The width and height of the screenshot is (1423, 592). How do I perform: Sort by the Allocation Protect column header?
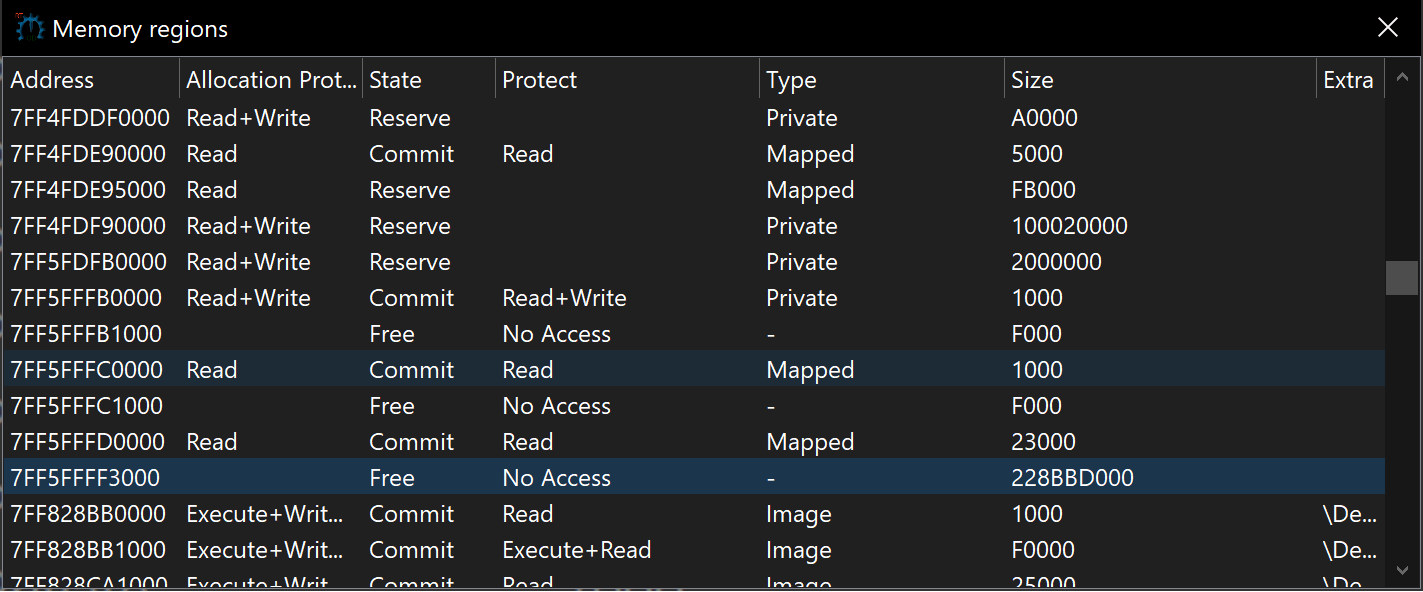[270, 80]
